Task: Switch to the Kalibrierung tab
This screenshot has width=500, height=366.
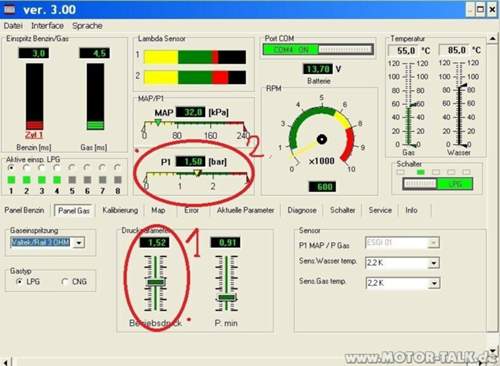Action: [120, 210]
